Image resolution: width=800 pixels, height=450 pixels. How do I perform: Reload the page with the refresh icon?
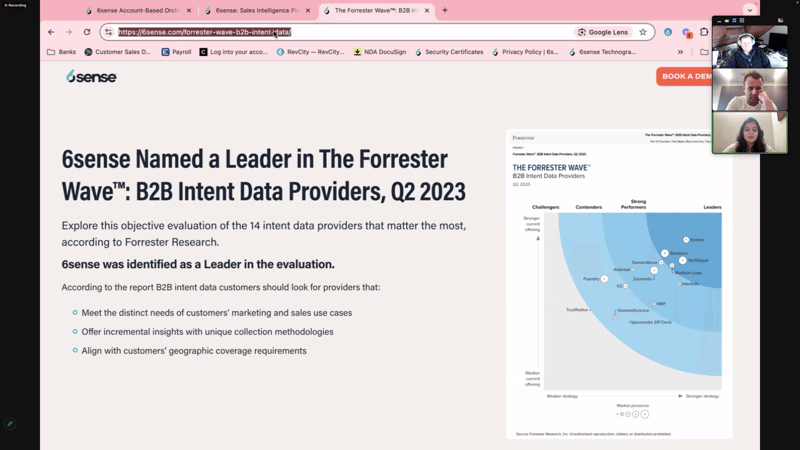coord(87,32)
